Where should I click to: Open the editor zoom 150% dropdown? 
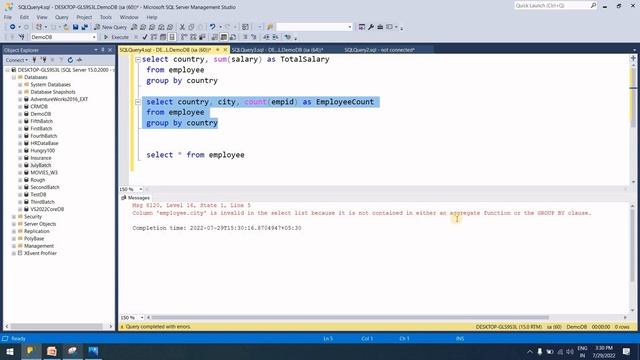coord(141,189)
